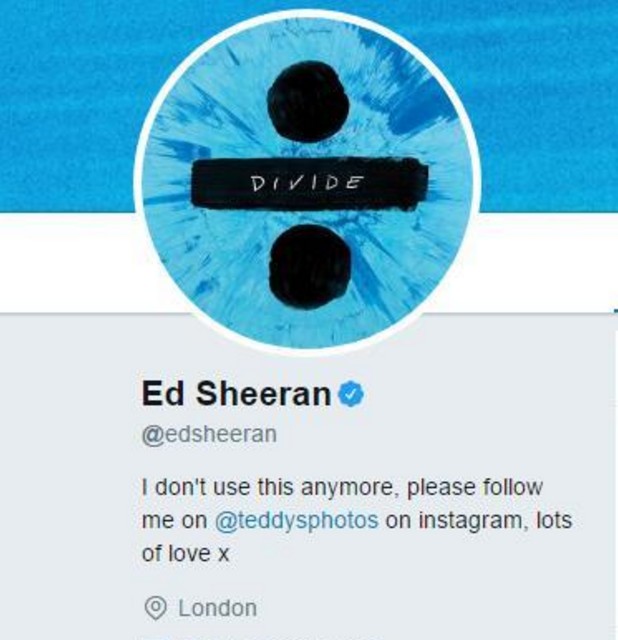
Task: Click the lower black dot of divide symbol
Action: tap(310, 266)
